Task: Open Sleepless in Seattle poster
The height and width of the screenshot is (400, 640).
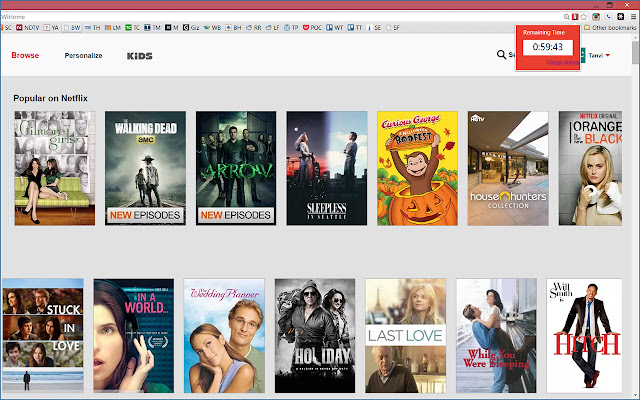Action: click(327, 168)
